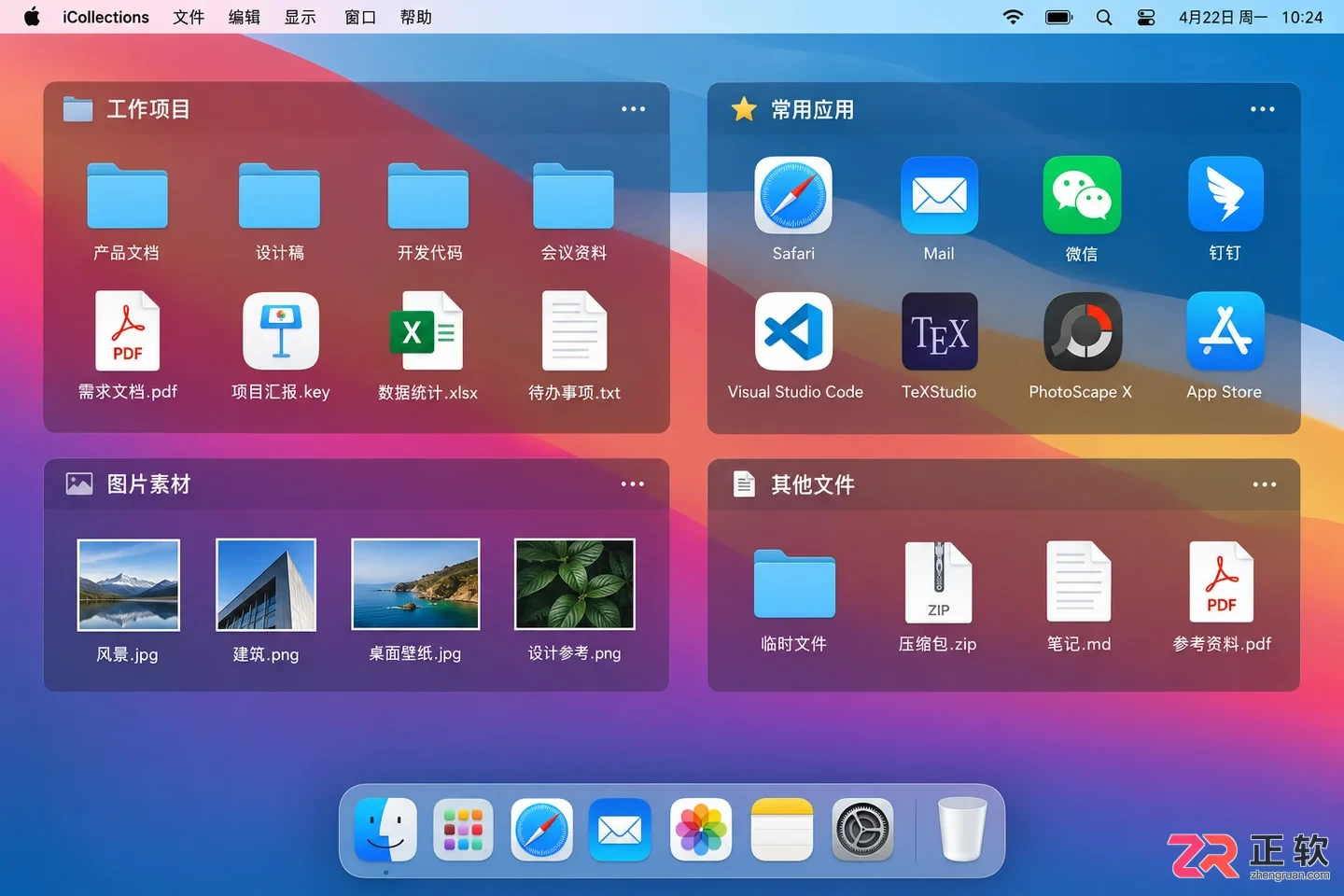
Task: Click the document icon beside 其他文件 title
Action: tap(744, 484)
